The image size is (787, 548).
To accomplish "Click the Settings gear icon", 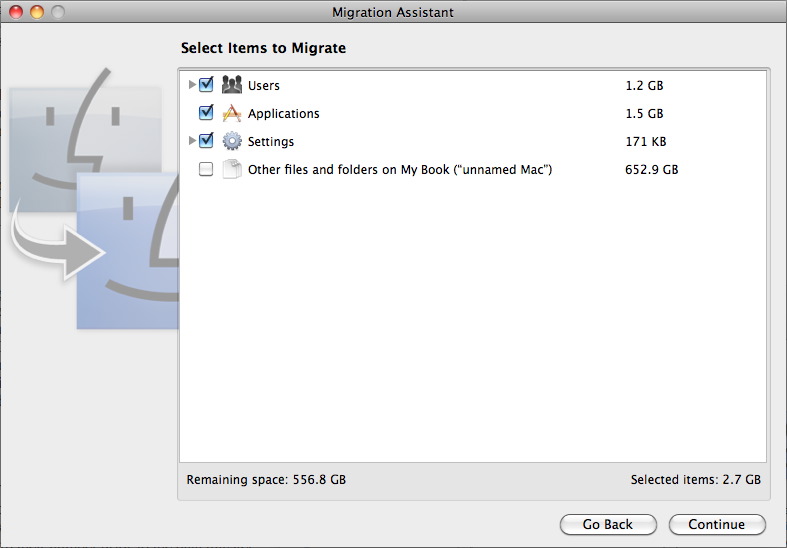I will click(231, 141).
